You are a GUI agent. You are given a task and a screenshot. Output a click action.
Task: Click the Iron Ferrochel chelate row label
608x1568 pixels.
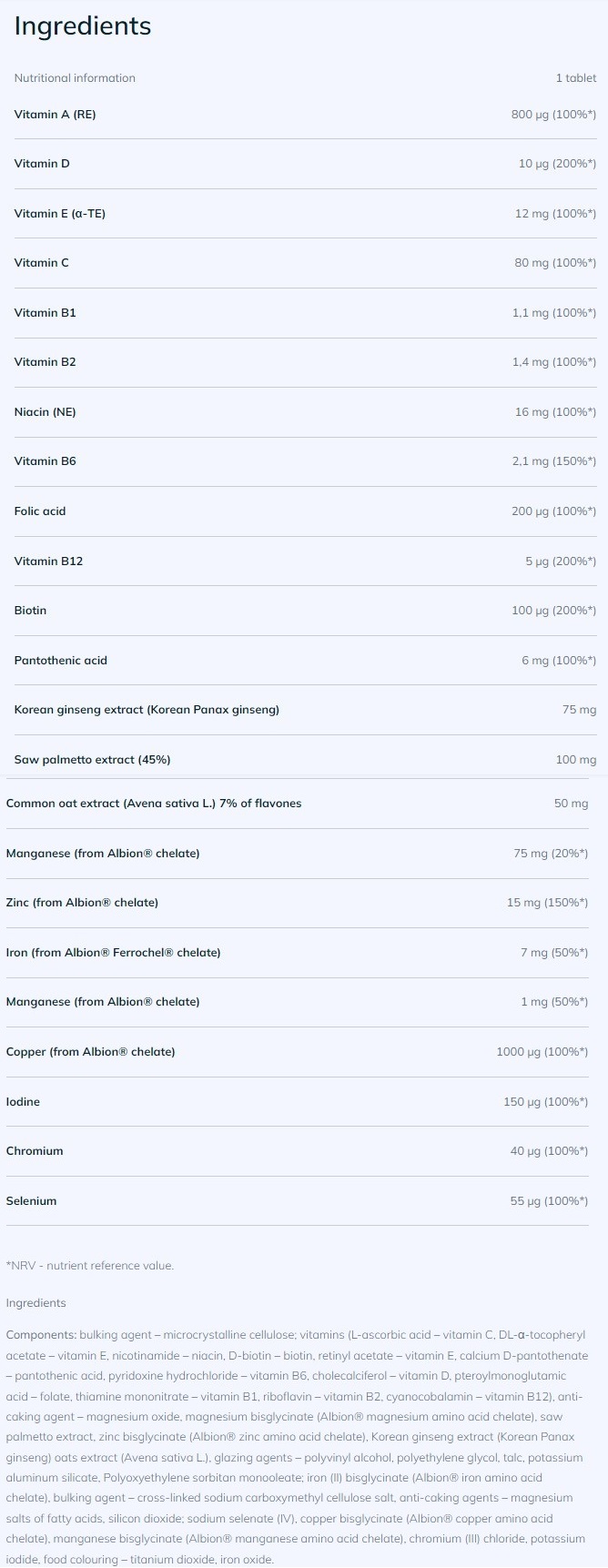[x=113, y=953]
